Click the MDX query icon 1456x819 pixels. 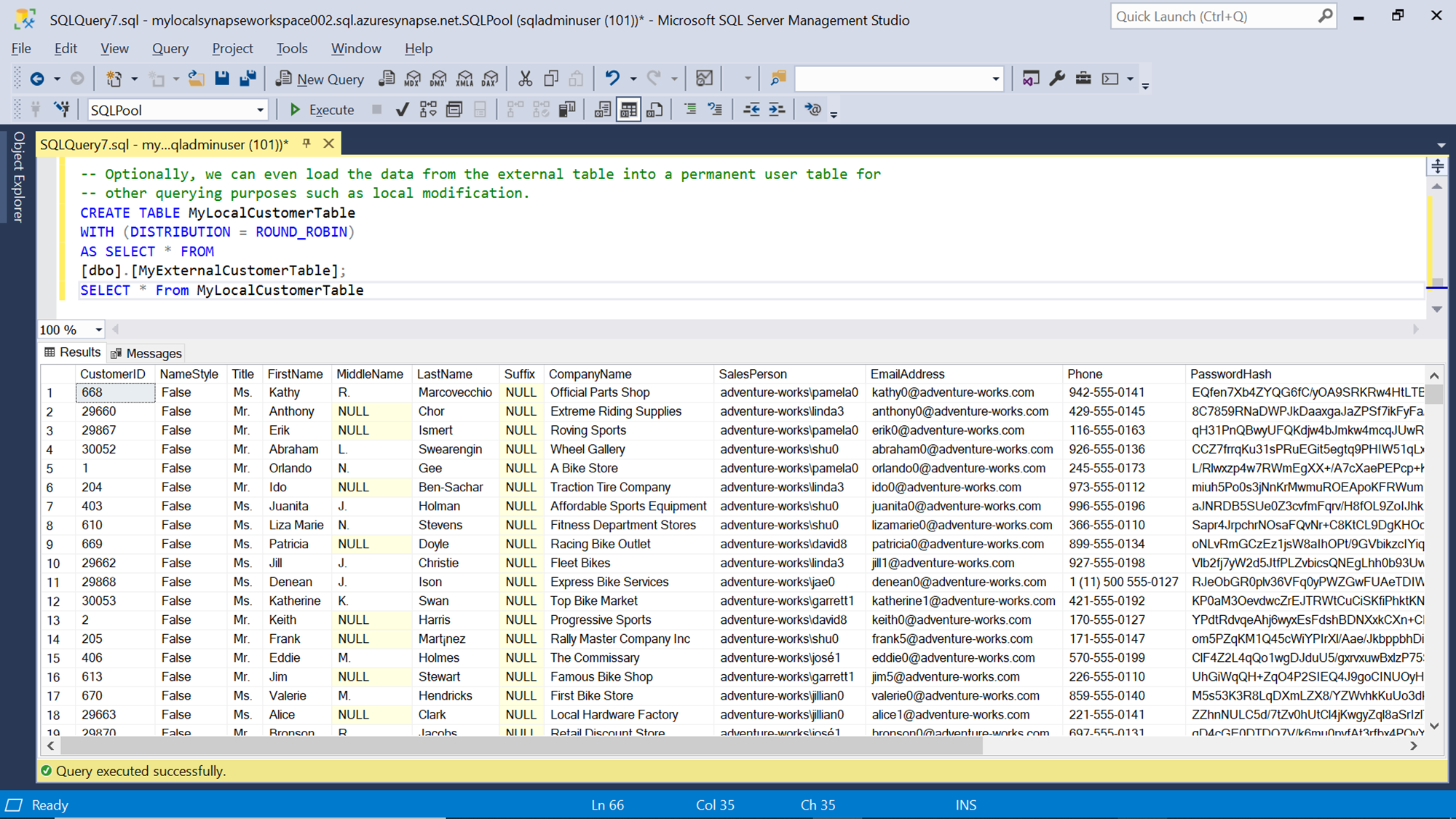coord(413,79)
